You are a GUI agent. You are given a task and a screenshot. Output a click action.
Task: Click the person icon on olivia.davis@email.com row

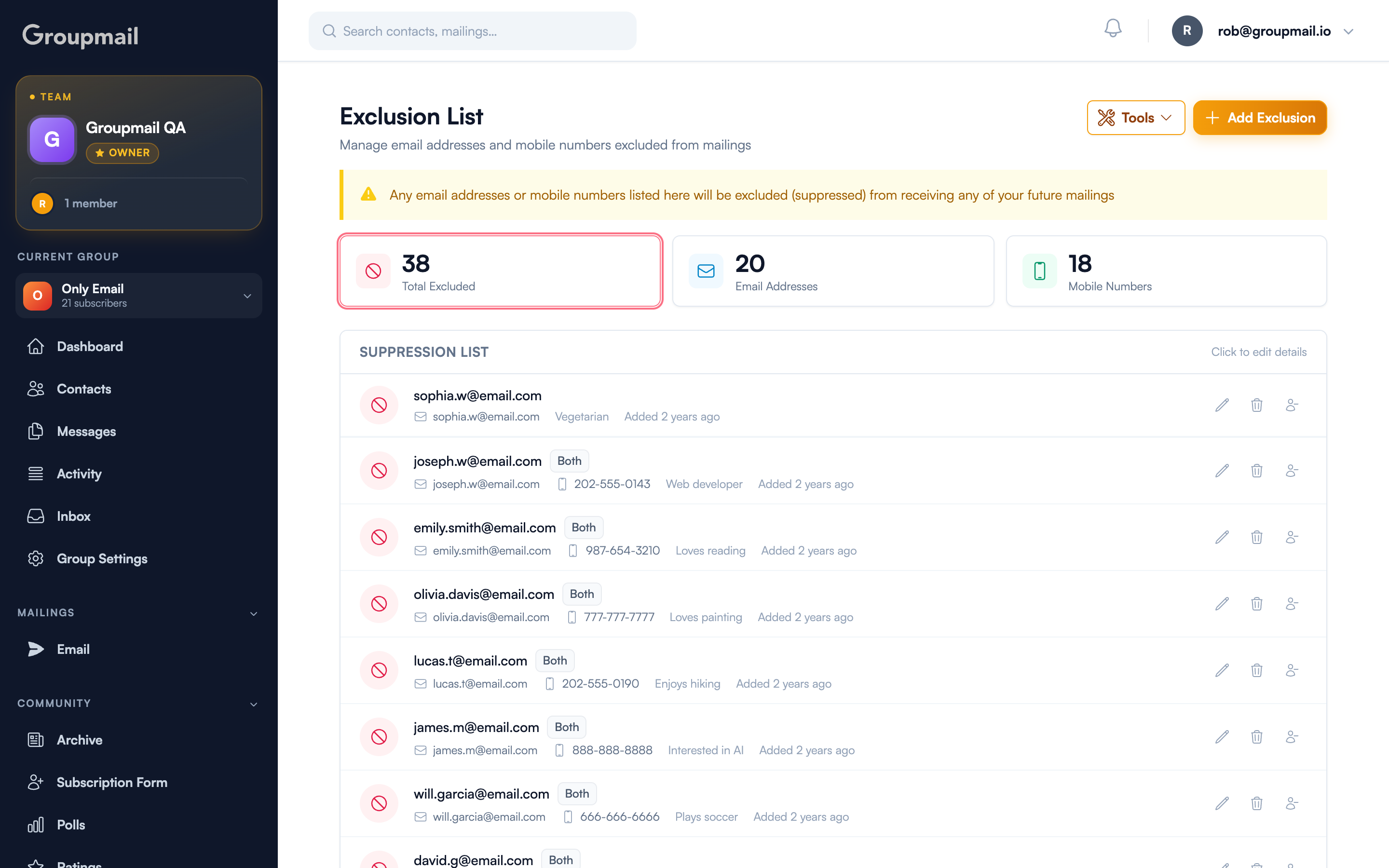coord(1292,604)
